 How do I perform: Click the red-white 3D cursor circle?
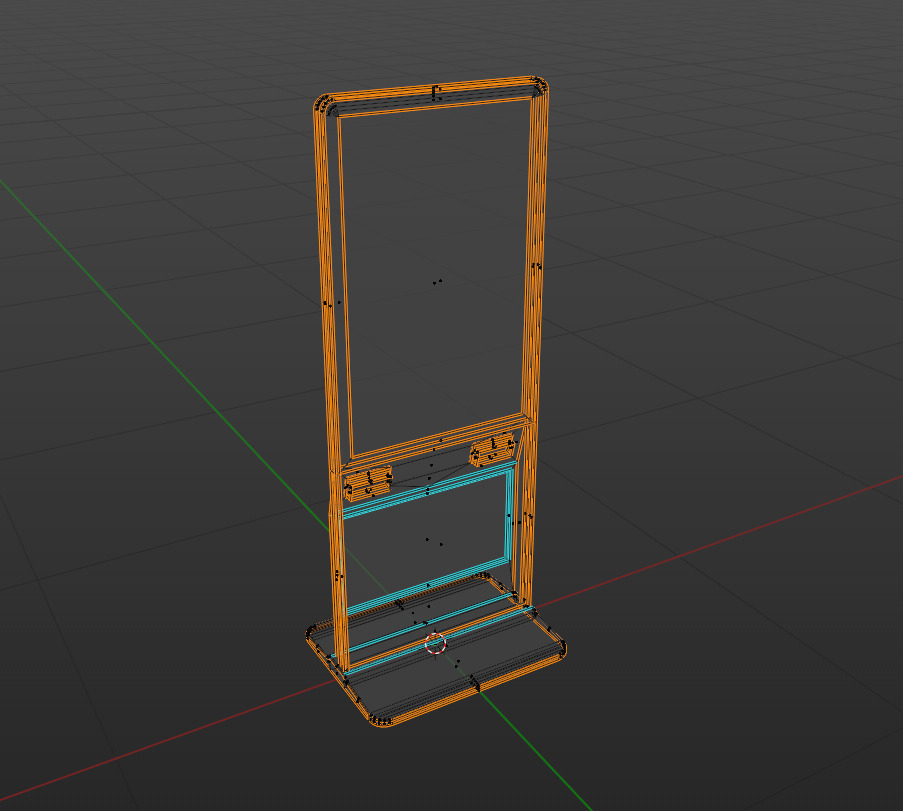tap(435, 643)
